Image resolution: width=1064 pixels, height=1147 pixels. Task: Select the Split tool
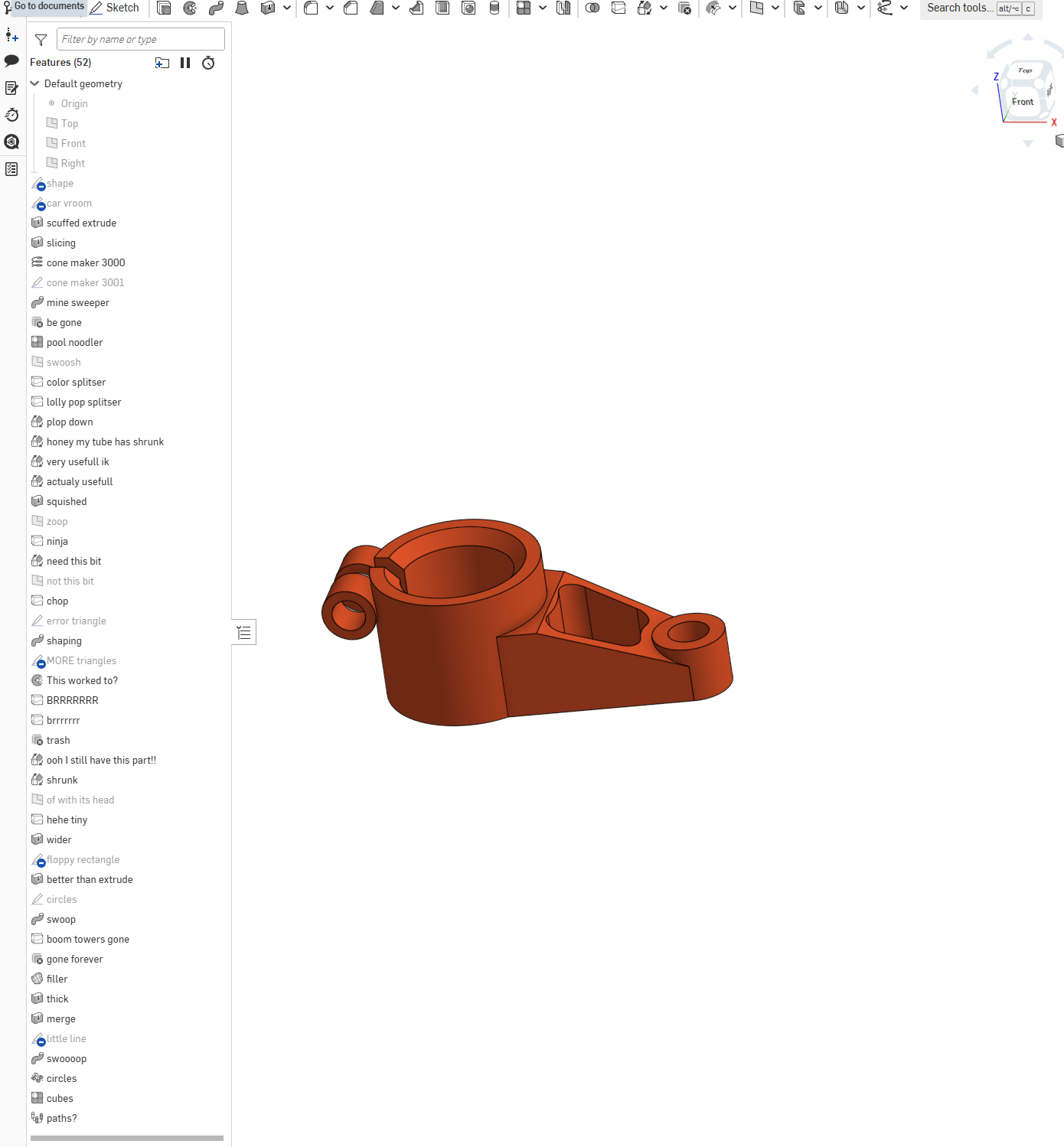click(618, 8)
